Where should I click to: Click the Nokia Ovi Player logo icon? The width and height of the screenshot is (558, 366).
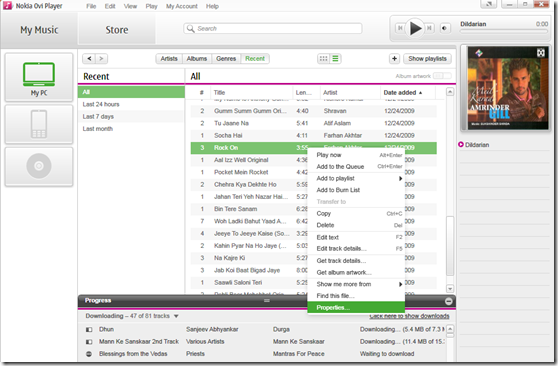point(7,5)
